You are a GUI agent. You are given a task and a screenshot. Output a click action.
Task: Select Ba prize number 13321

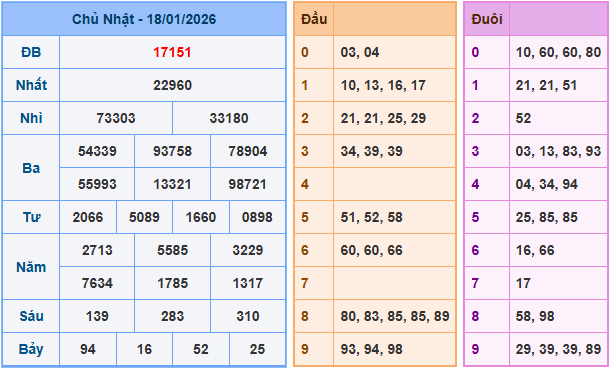pos(172,184)
